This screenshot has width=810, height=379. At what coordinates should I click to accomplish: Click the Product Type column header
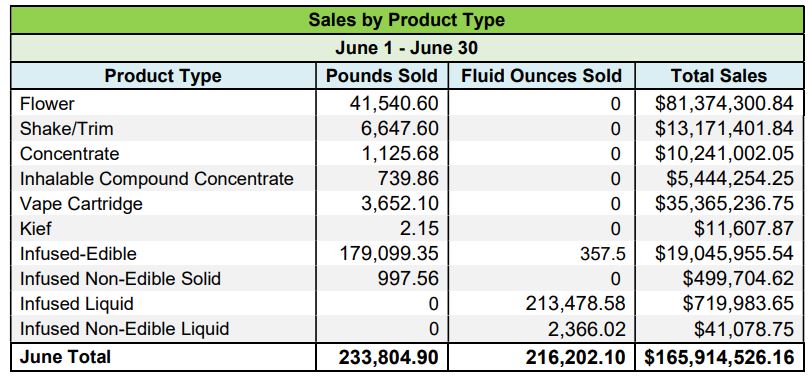pos(163,76)
